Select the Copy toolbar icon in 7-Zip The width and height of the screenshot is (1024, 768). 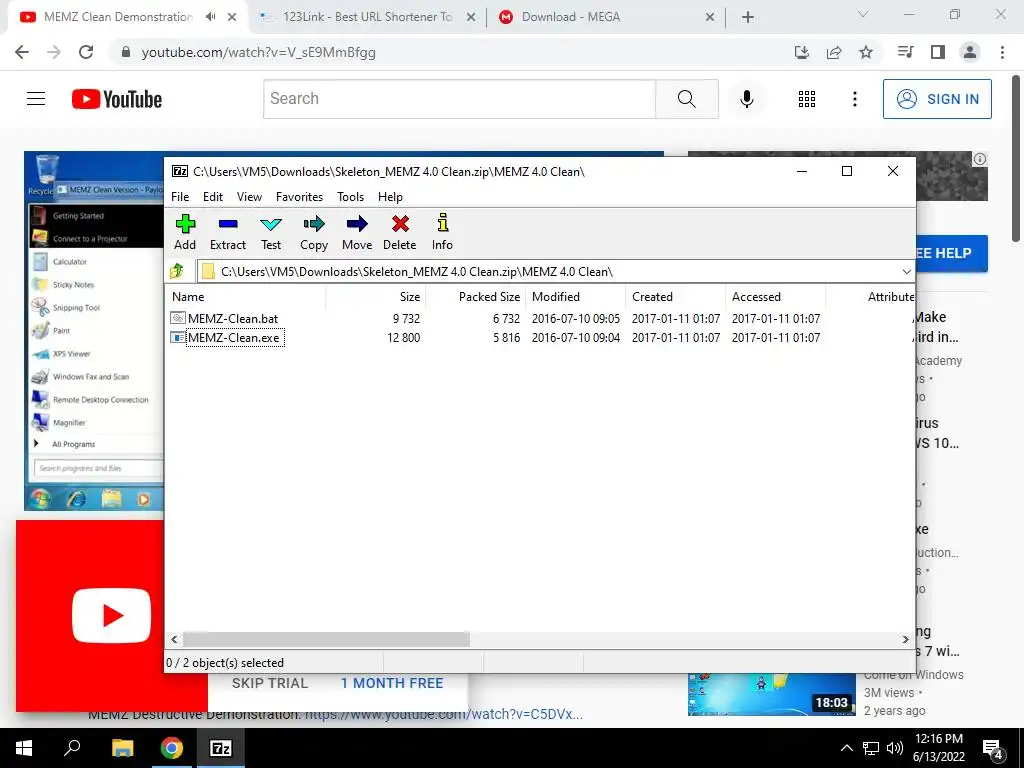click(313, 232)
